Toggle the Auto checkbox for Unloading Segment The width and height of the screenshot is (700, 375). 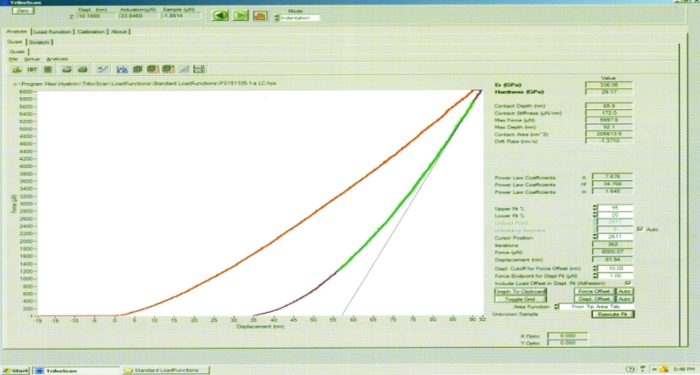640,229
